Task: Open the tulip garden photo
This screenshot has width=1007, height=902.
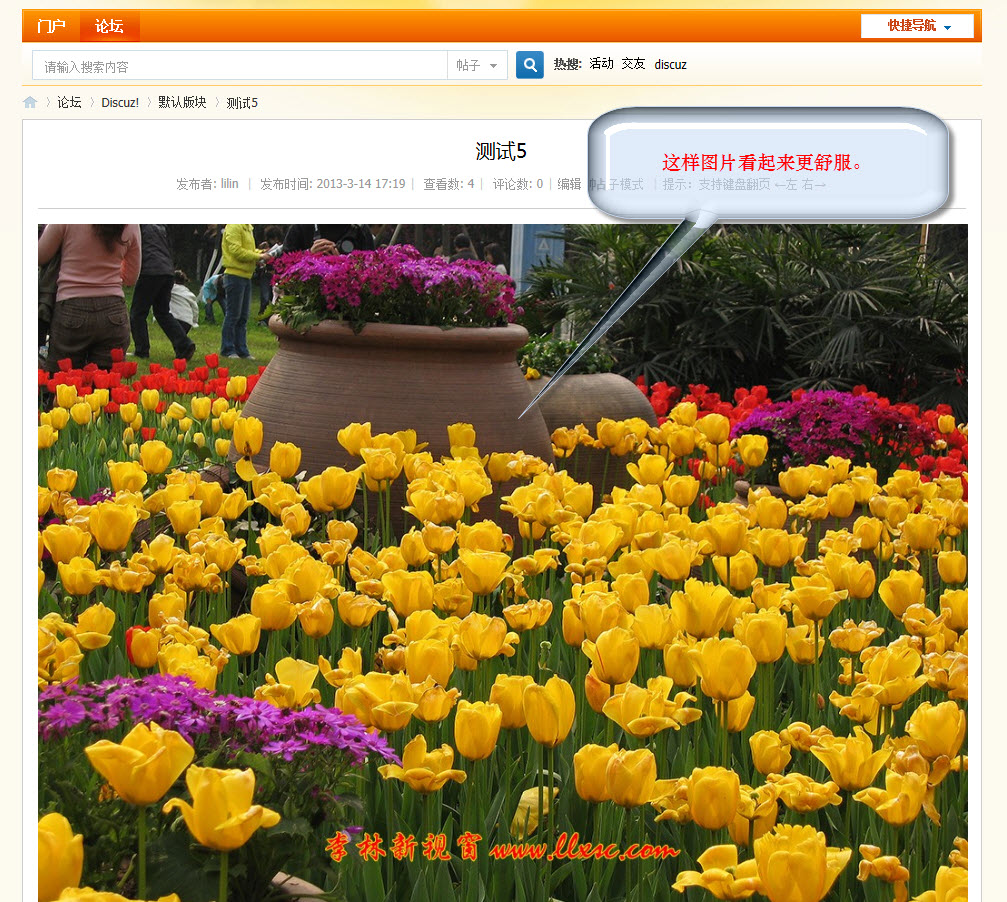Action: [x=503, y=562]
